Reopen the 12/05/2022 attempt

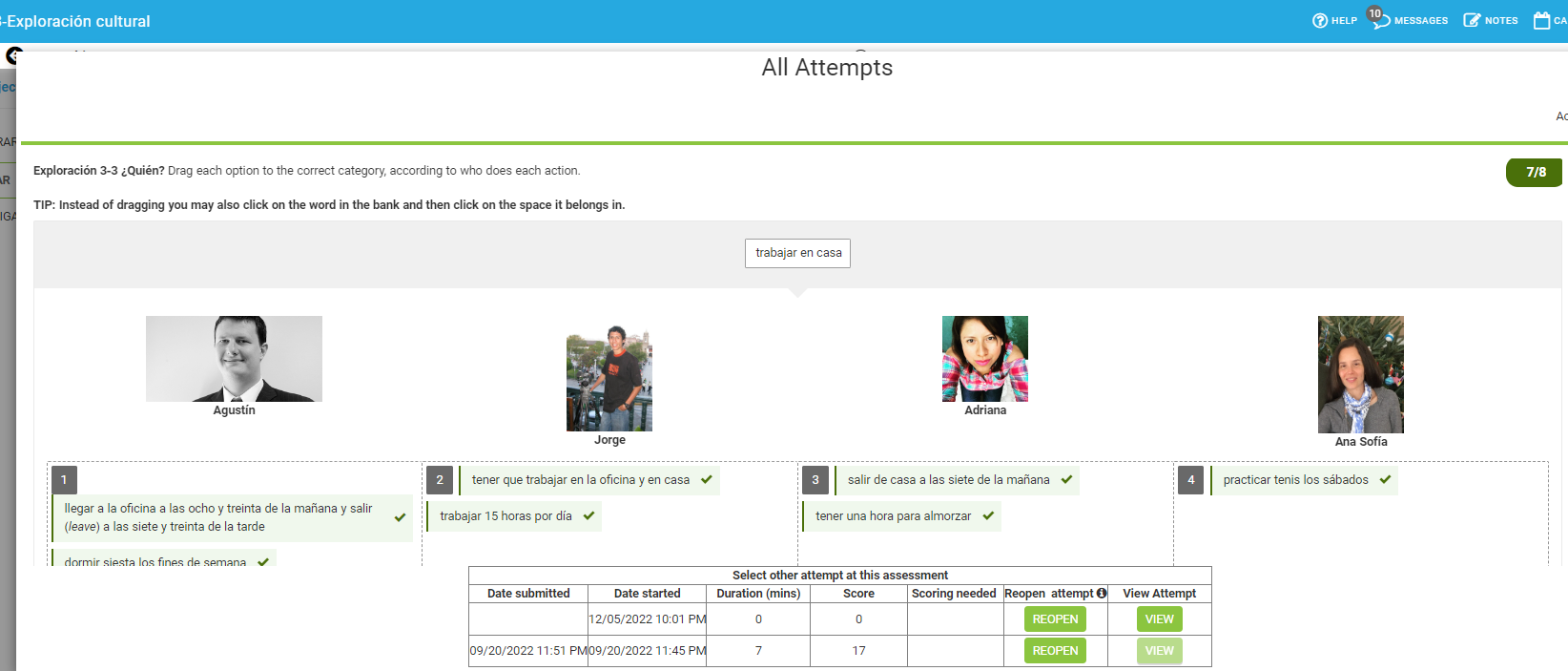1055,619
